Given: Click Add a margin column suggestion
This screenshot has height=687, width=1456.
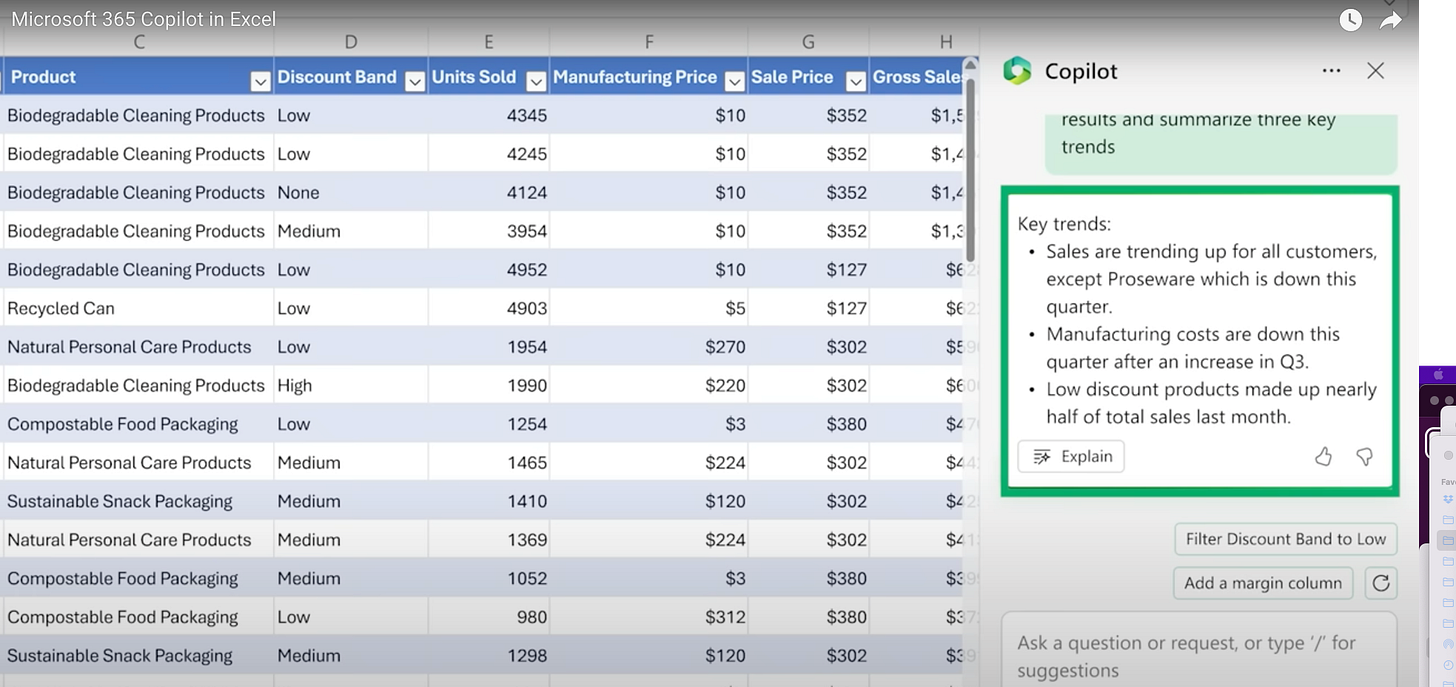Looking at the screenshot, I should coord(1263,583).
